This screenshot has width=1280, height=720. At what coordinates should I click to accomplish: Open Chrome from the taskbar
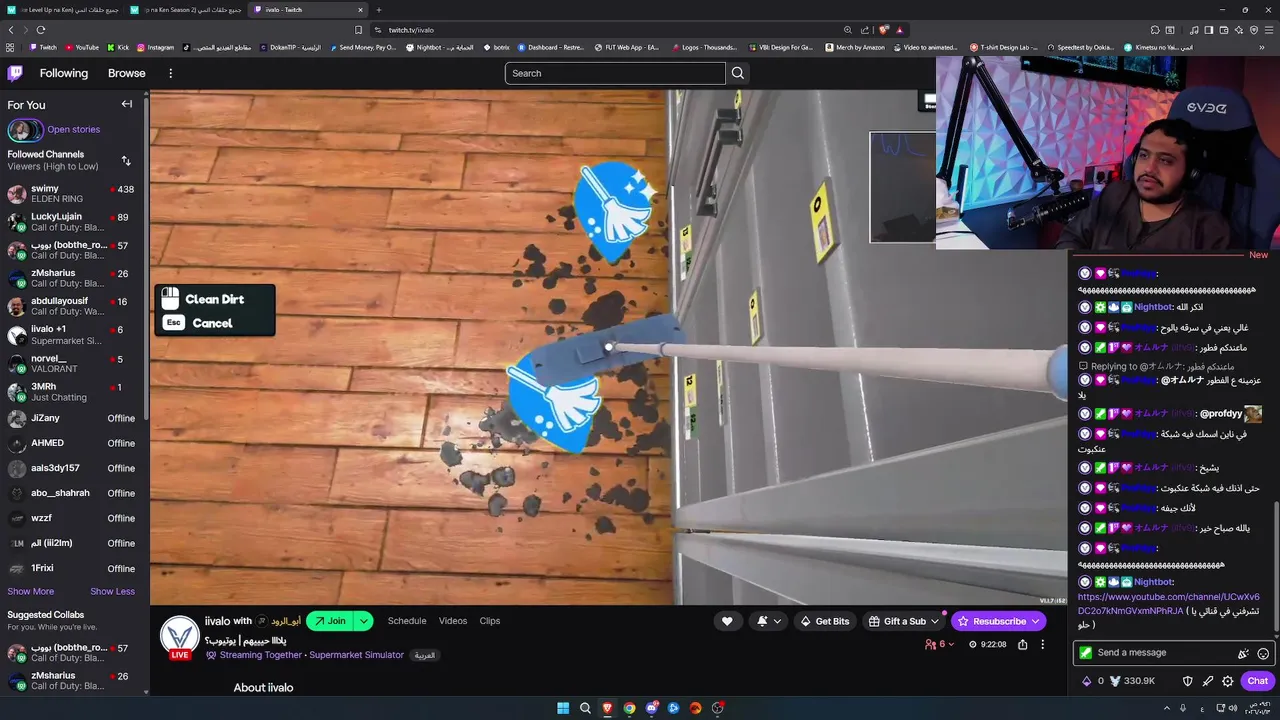click(629, 708)
